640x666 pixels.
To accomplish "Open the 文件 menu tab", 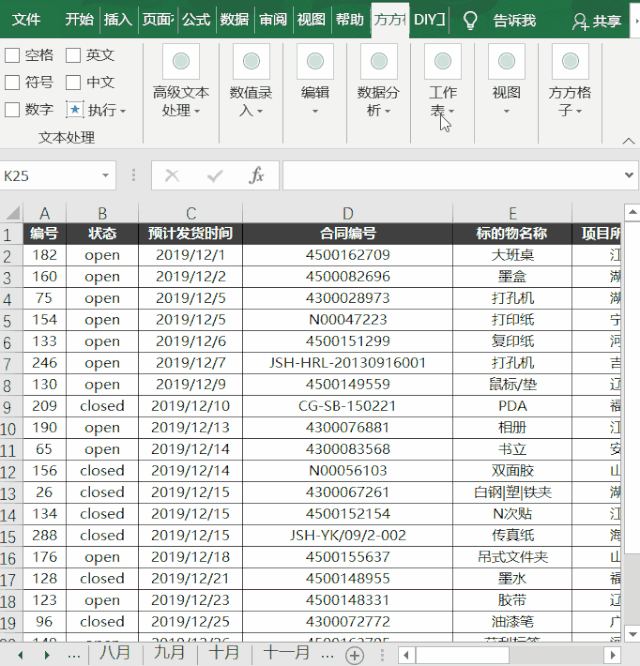I will point(26,20).
